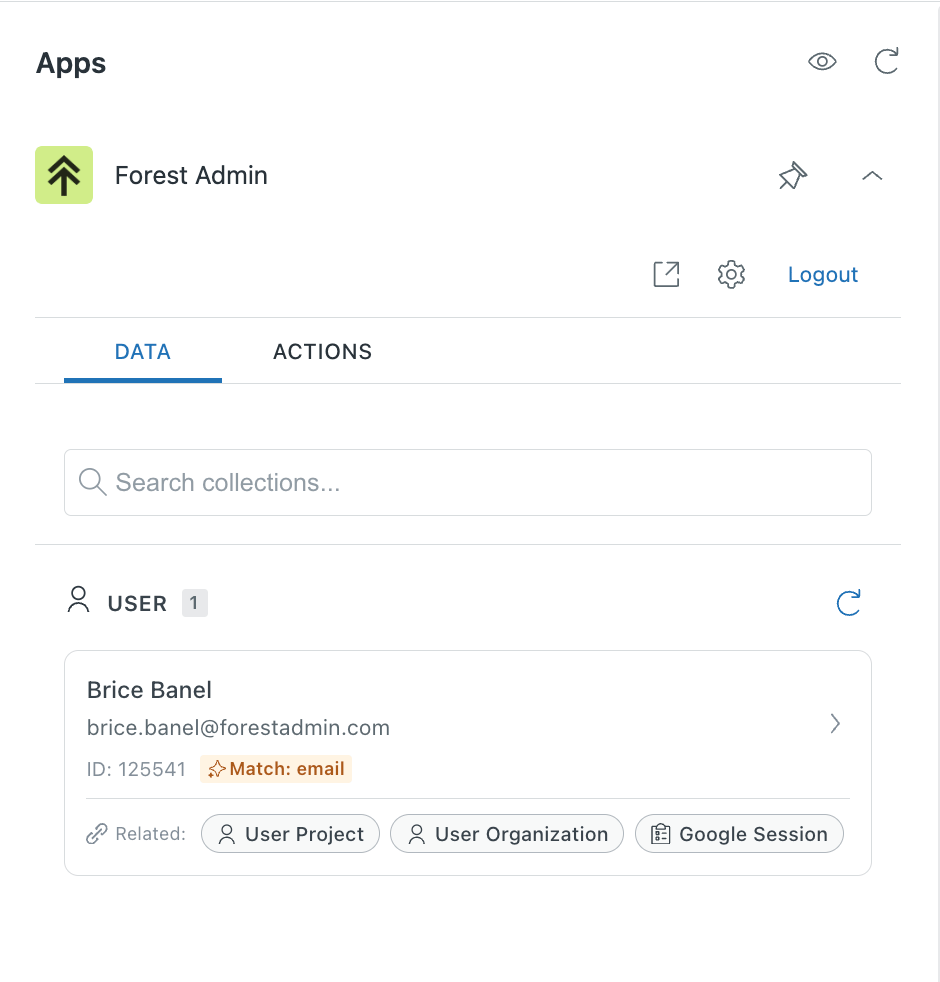Click the Forest Admin logo
This screenshot has height=982, width=940.
[64, 175]
